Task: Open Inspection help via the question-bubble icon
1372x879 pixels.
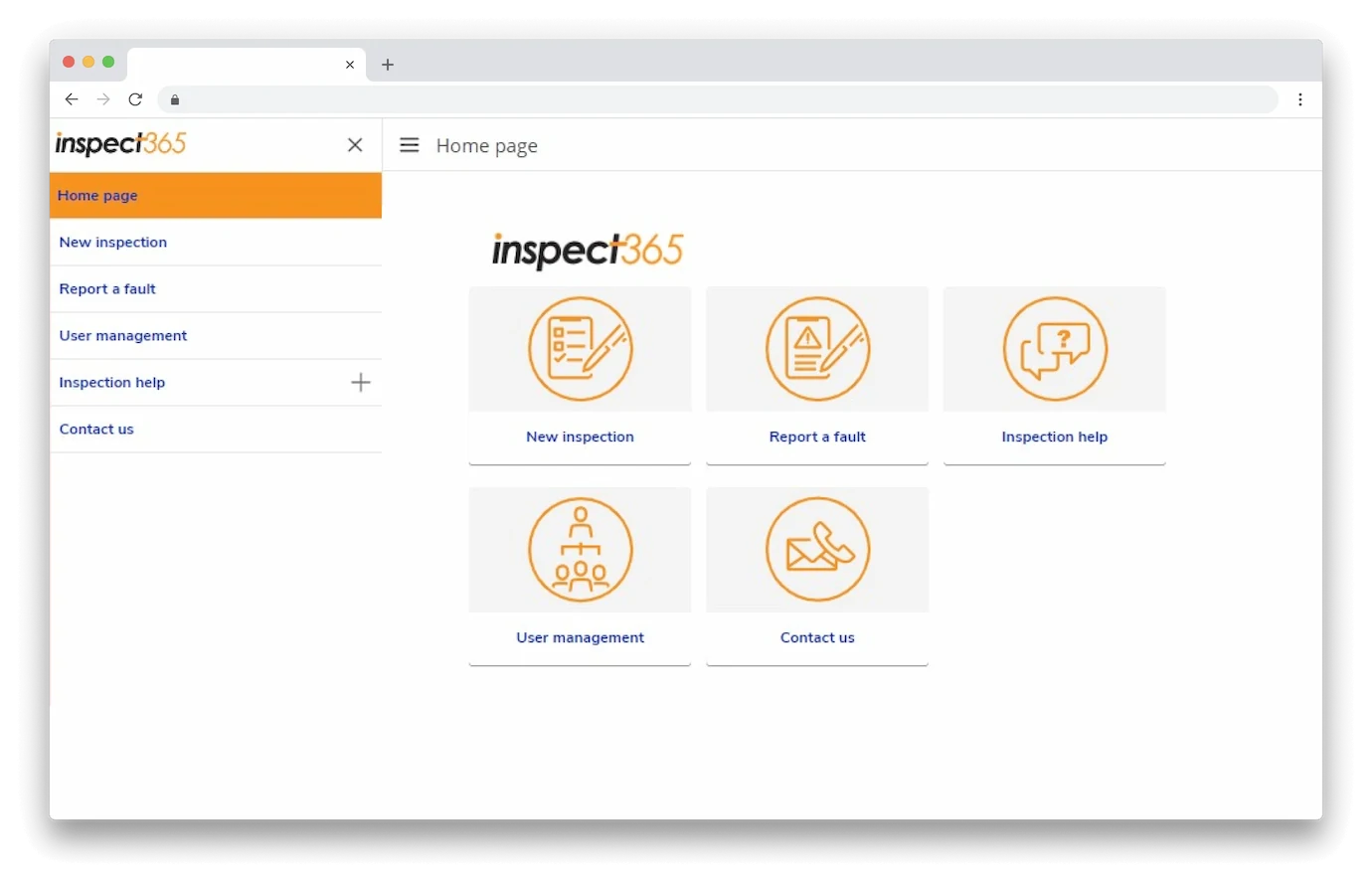Action: 1054,349
